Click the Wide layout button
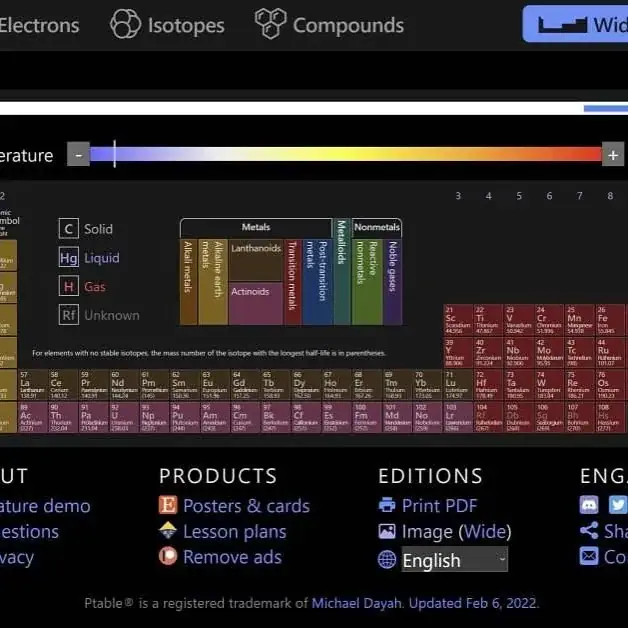This screenshot has height=628, width=628. pos(575,24)
